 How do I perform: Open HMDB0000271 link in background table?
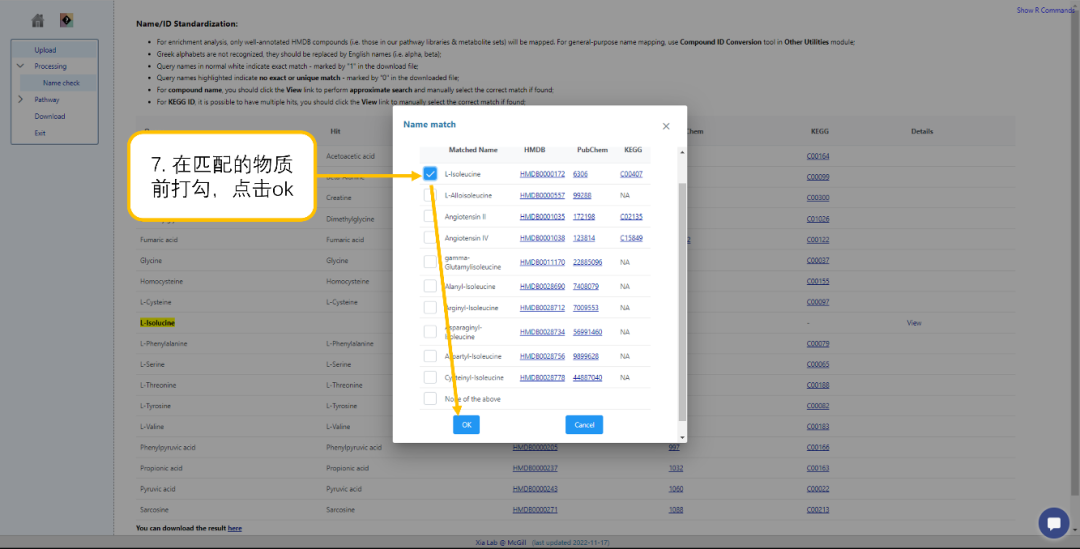(535, 510)
